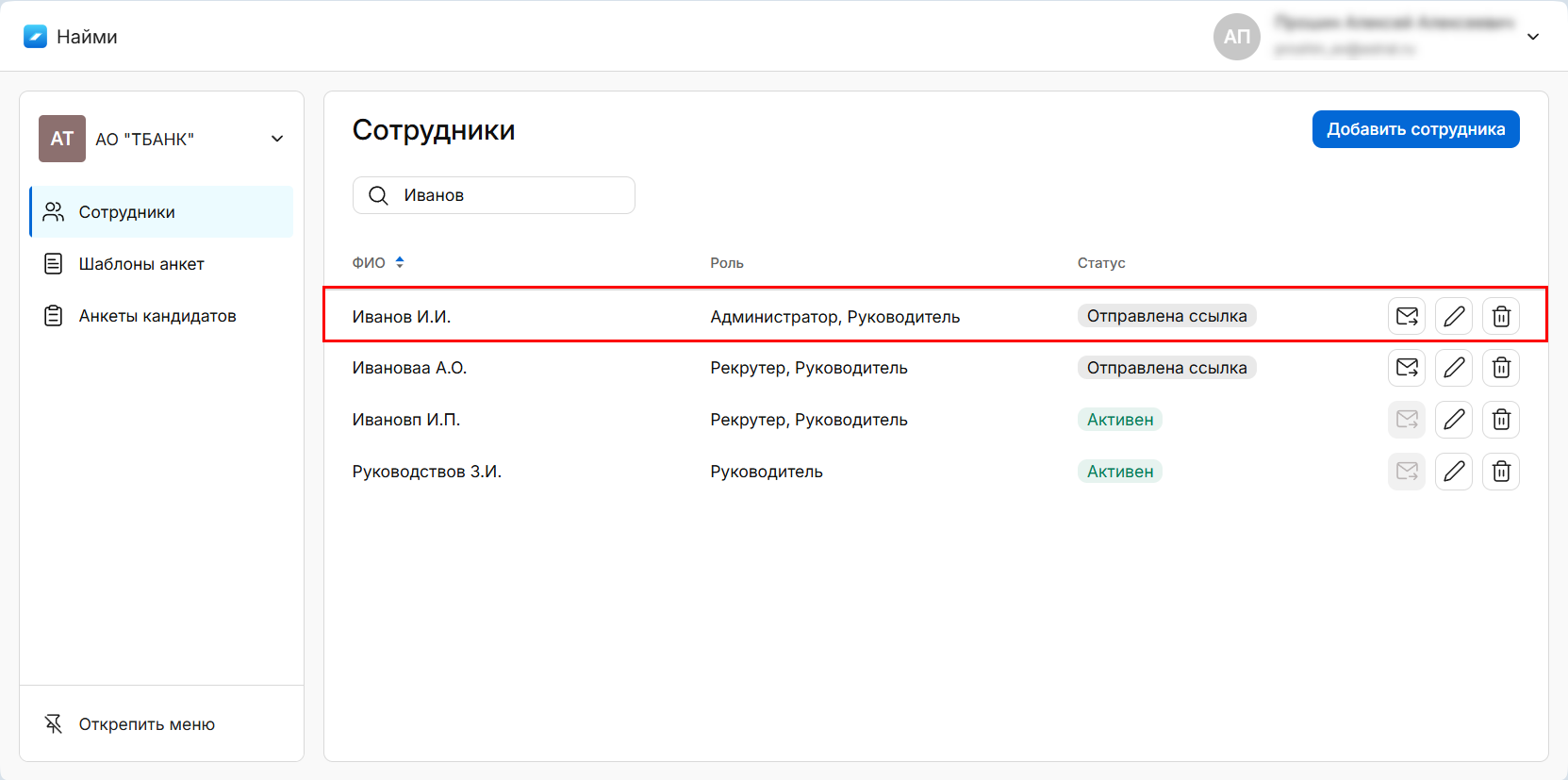Open Шаблоны анкет in sidebar
Image resolution: width=1568 pixels, height=780 pixels.
pos(141,264)
